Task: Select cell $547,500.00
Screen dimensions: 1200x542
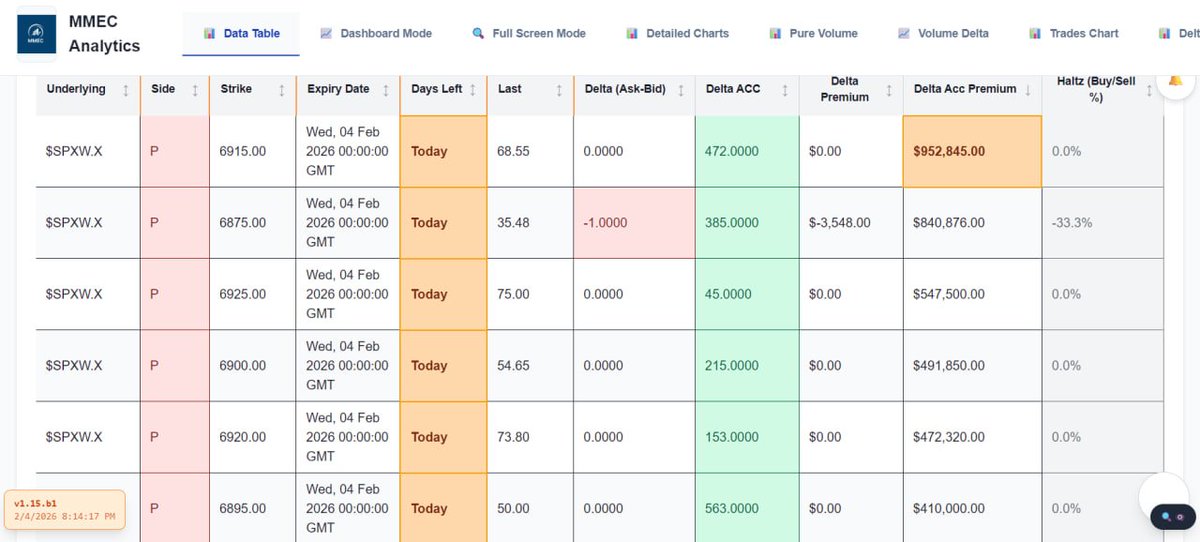Action: click(x=972, y=294)
